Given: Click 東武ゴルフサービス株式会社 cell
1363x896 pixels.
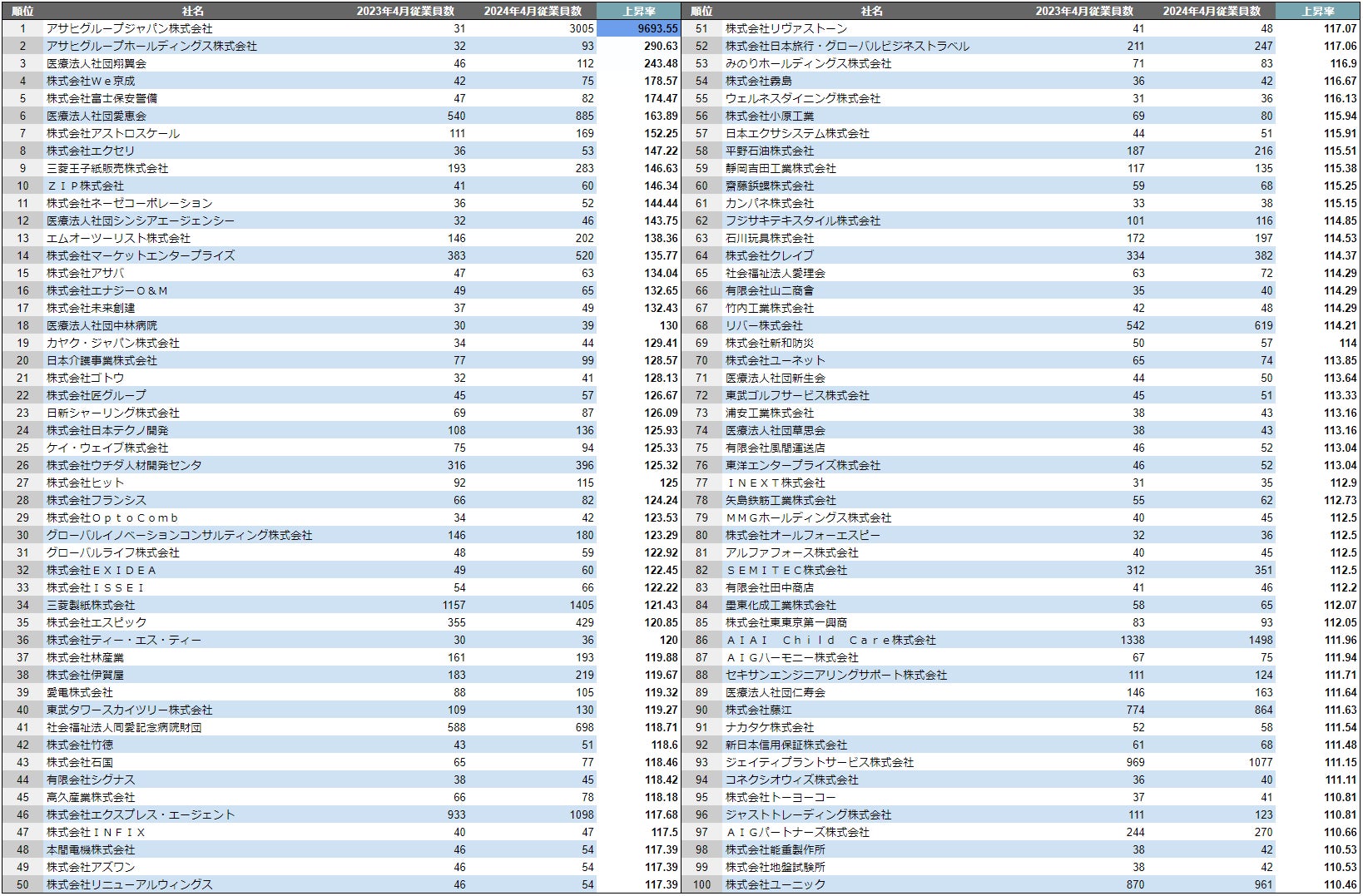Looking at the screenshot, I should (x=797, y=395).
